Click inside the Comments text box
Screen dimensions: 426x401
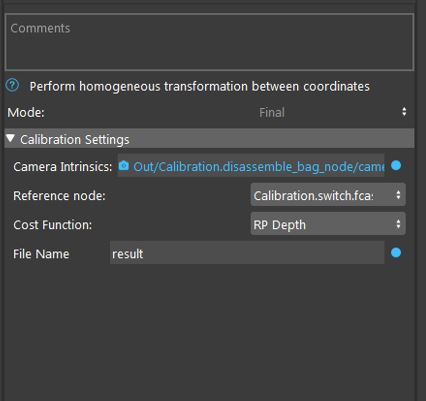(x=209, y=42)
